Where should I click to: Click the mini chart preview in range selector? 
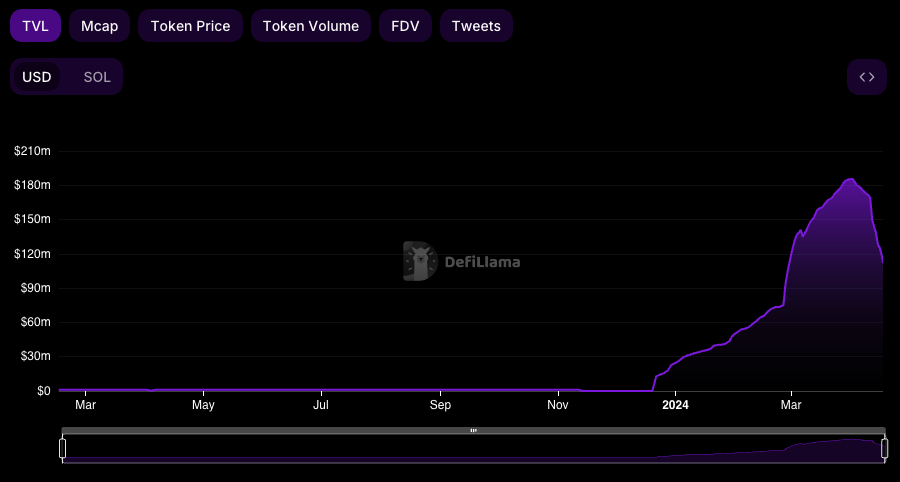point(473,450)
